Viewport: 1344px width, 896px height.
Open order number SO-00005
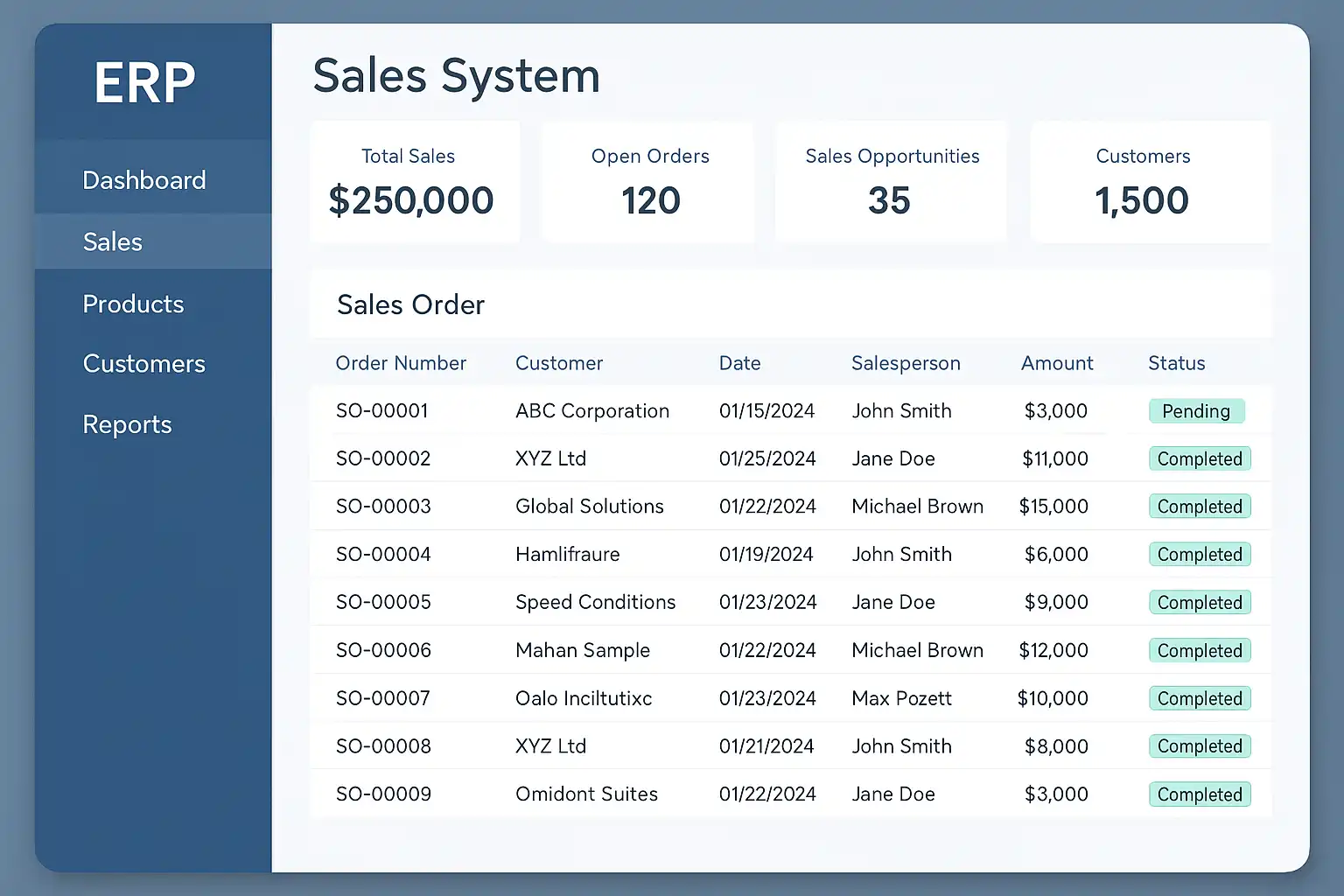tap(383, 602)
